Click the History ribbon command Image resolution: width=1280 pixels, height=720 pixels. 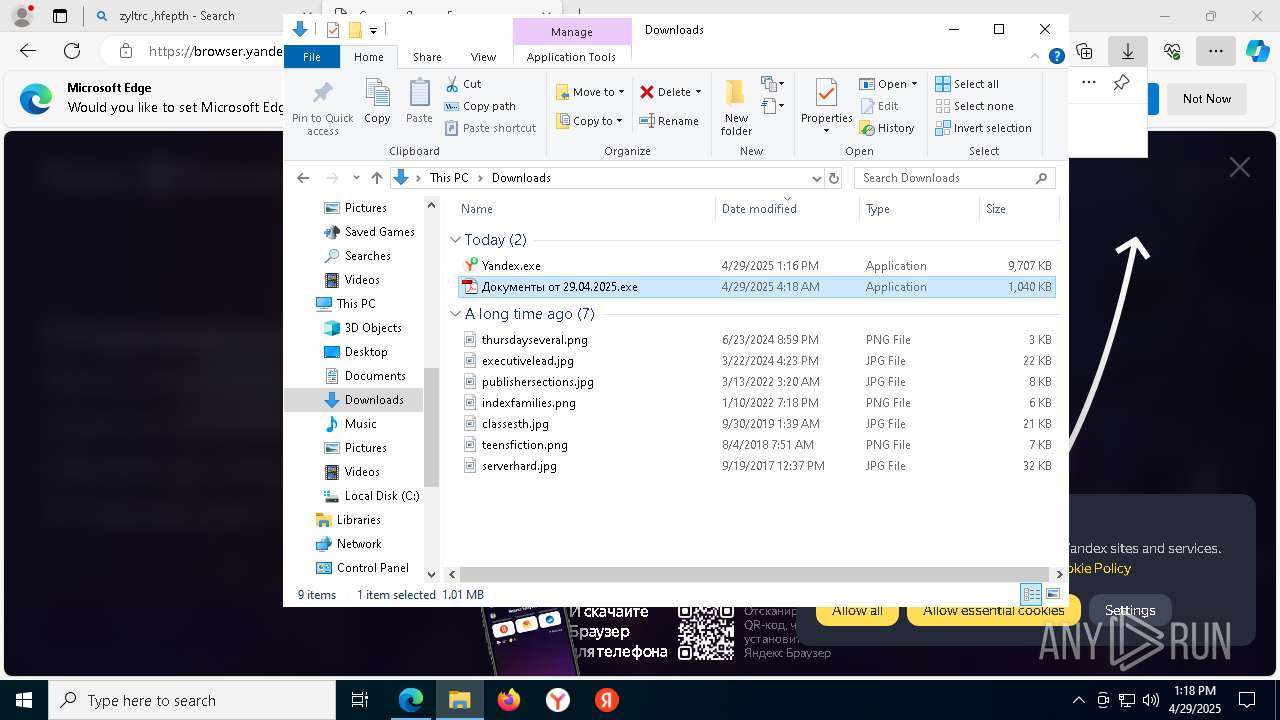886,128
